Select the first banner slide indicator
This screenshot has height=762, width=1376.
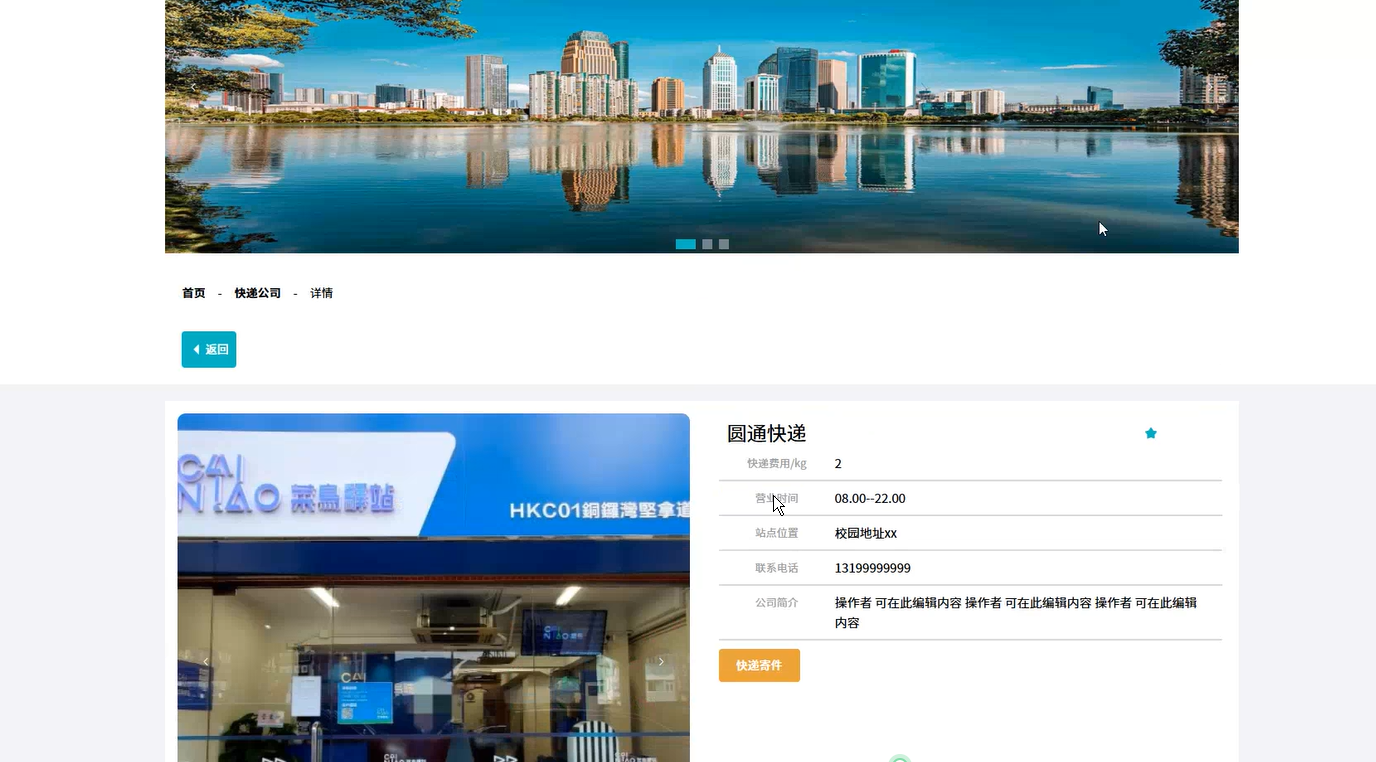pos(686,244)
